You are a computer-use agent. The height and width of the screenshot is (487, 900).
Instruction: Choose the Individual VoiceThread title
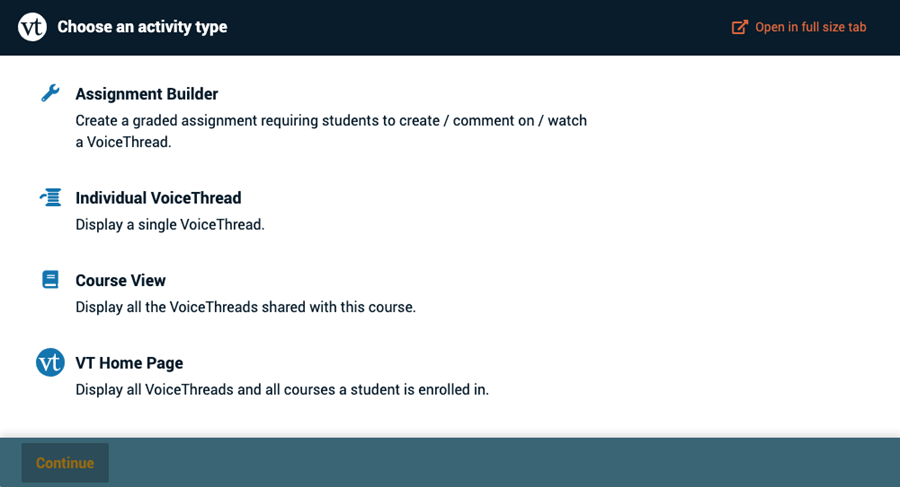tap(158, 198)
